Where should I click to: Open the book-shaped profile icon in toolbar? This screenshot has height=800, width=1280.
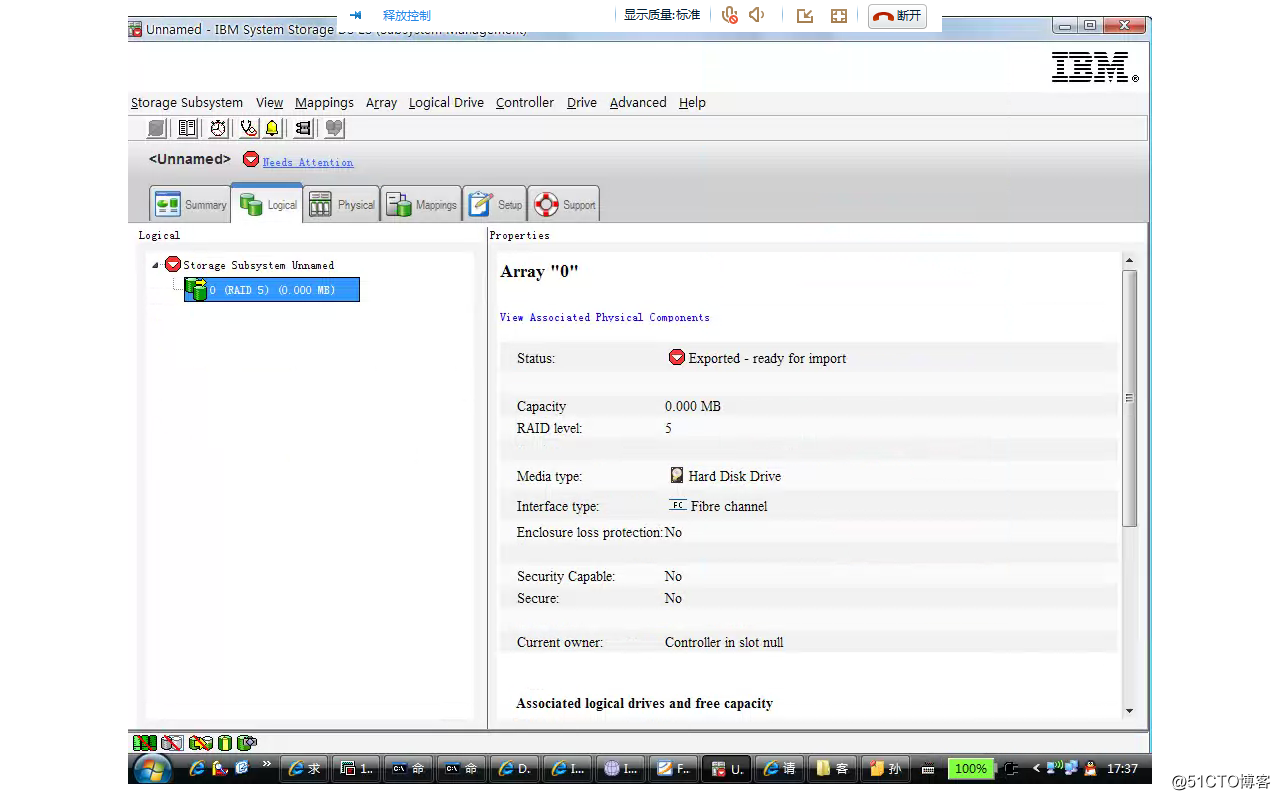click(x=187, y=128)
